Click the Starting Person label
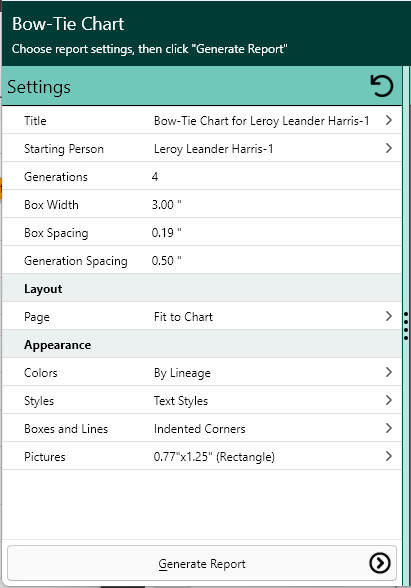 [x=64, y=149]
